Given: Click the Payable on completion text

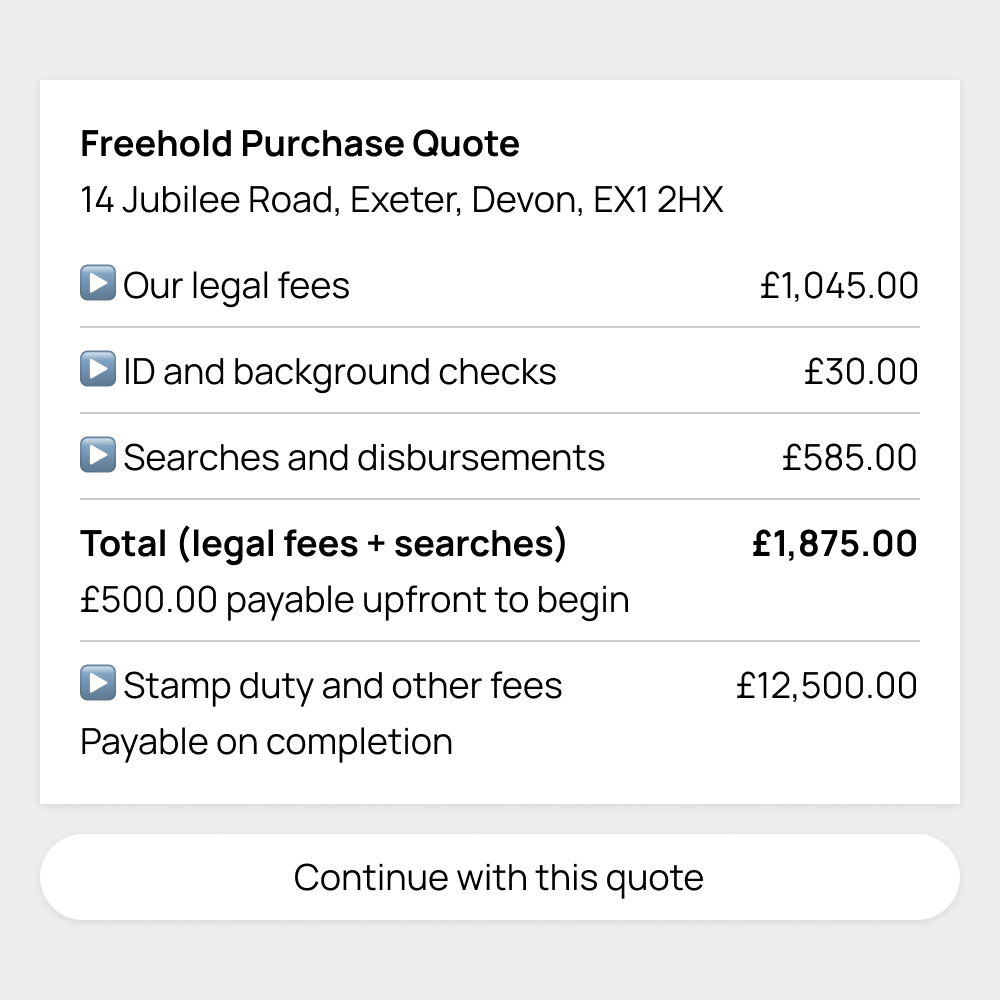Looking at the screenshot, I should coord(266,742).
